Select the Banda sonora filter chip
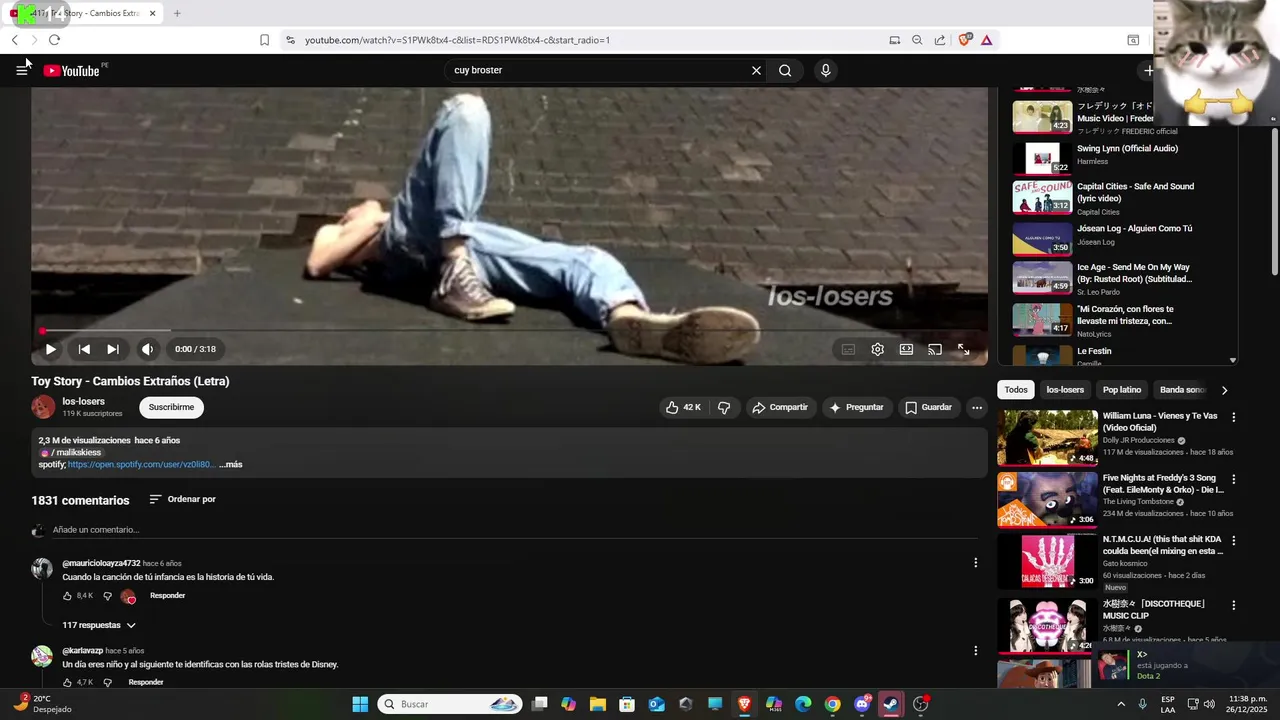This screenshot has height=720, width=1280. (1183, 390)
